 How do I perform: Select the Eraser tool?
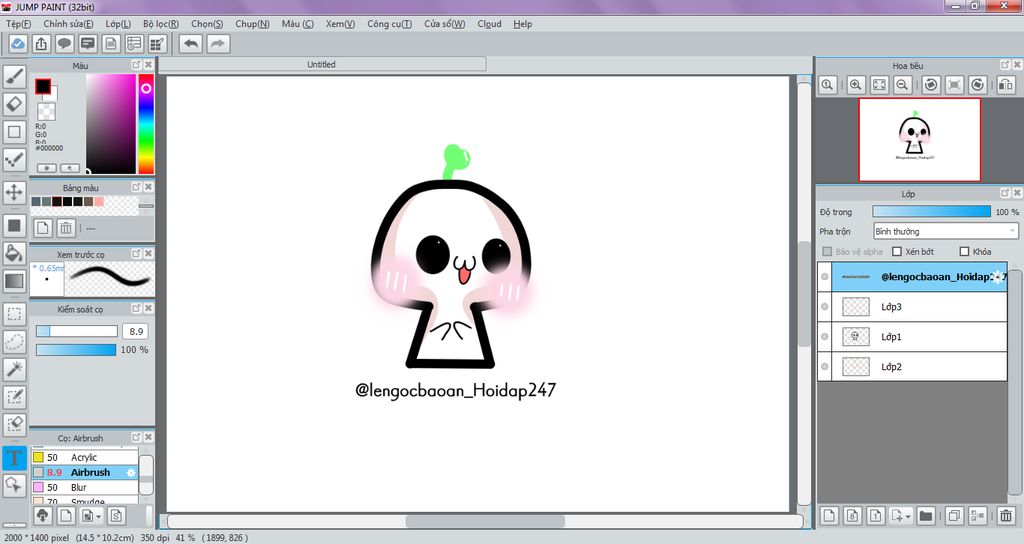pyautogui.click(x=14, y=104)
